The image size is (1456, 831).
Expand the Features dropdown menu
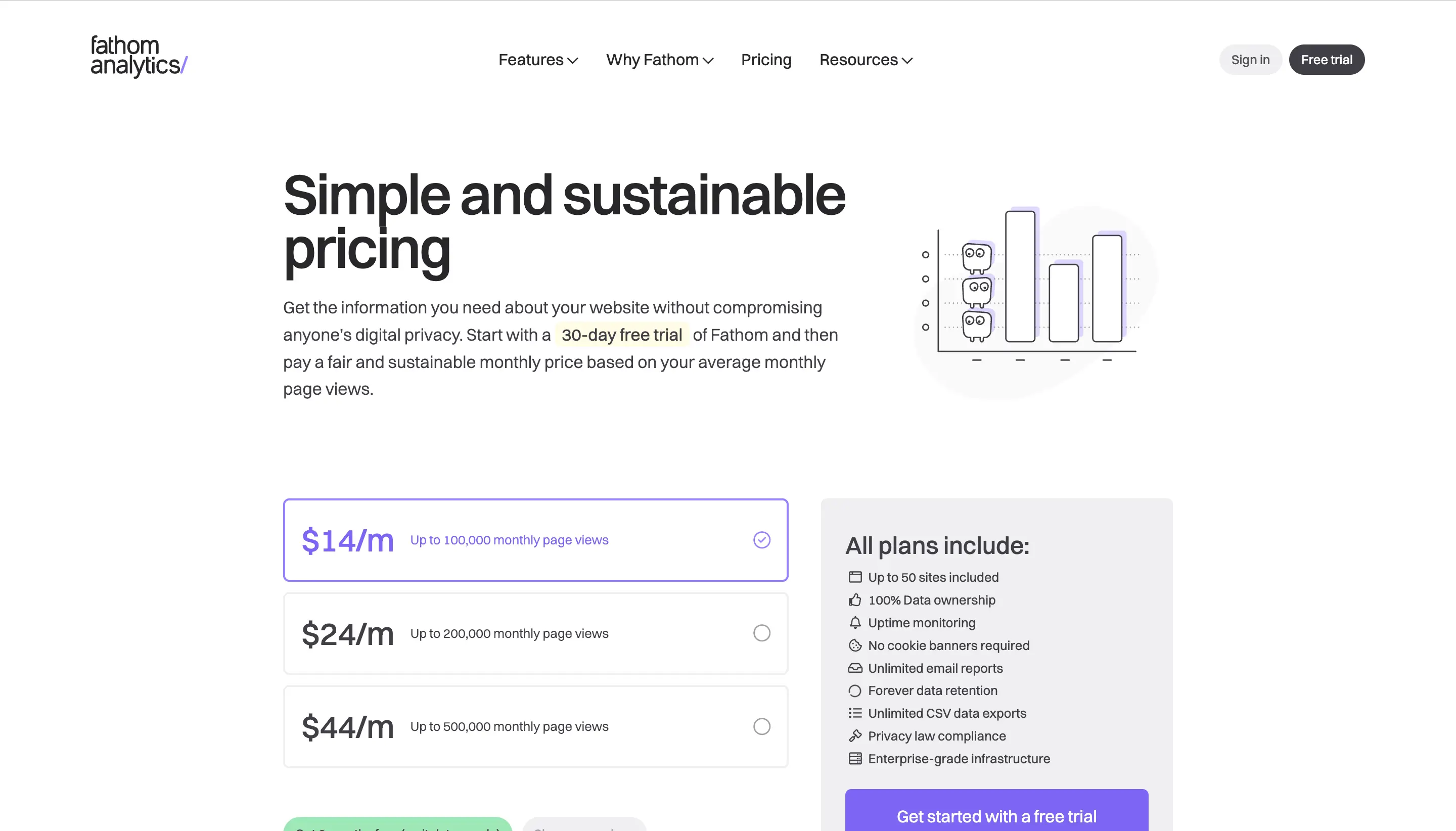tap(537, 60)
